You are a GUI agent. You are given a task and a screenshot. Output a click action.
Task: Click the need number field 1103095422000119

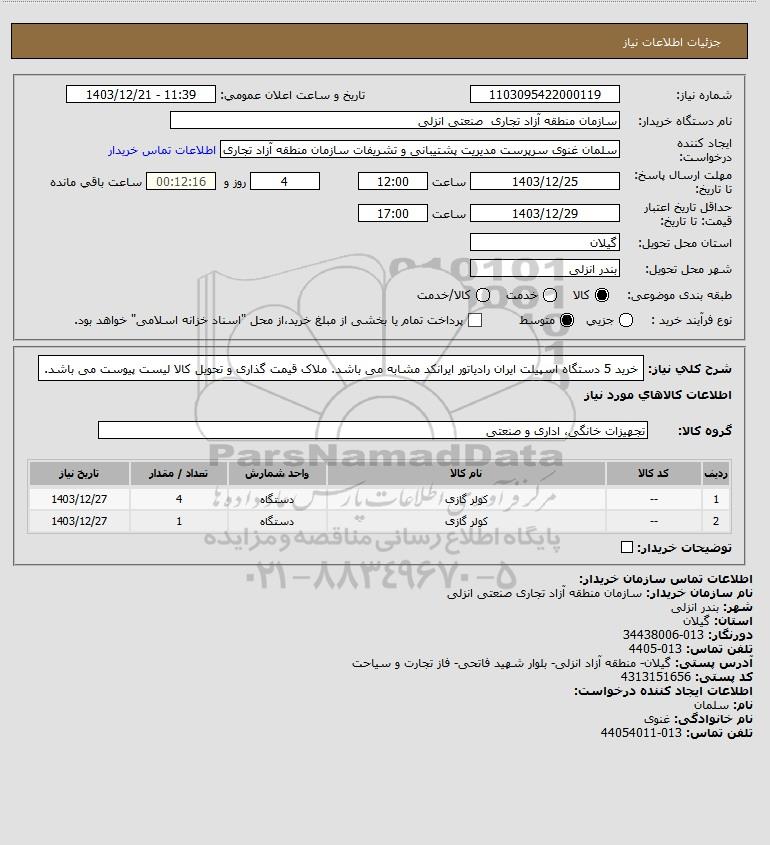[545, 94]
